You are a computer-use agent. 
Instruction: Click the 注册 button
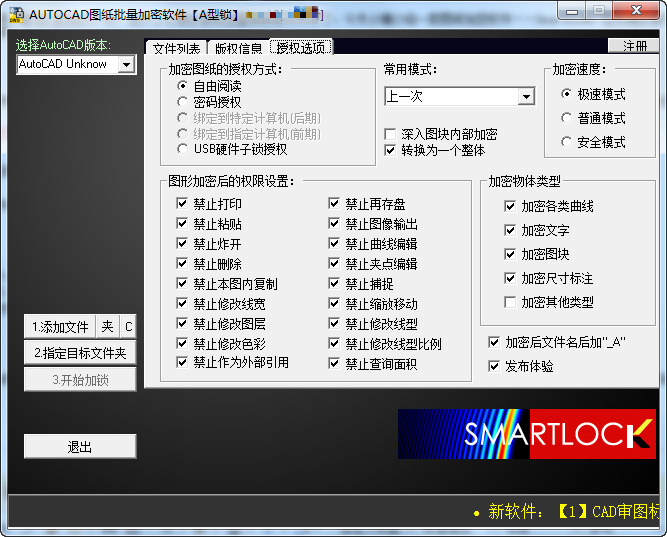click(633, 46)
